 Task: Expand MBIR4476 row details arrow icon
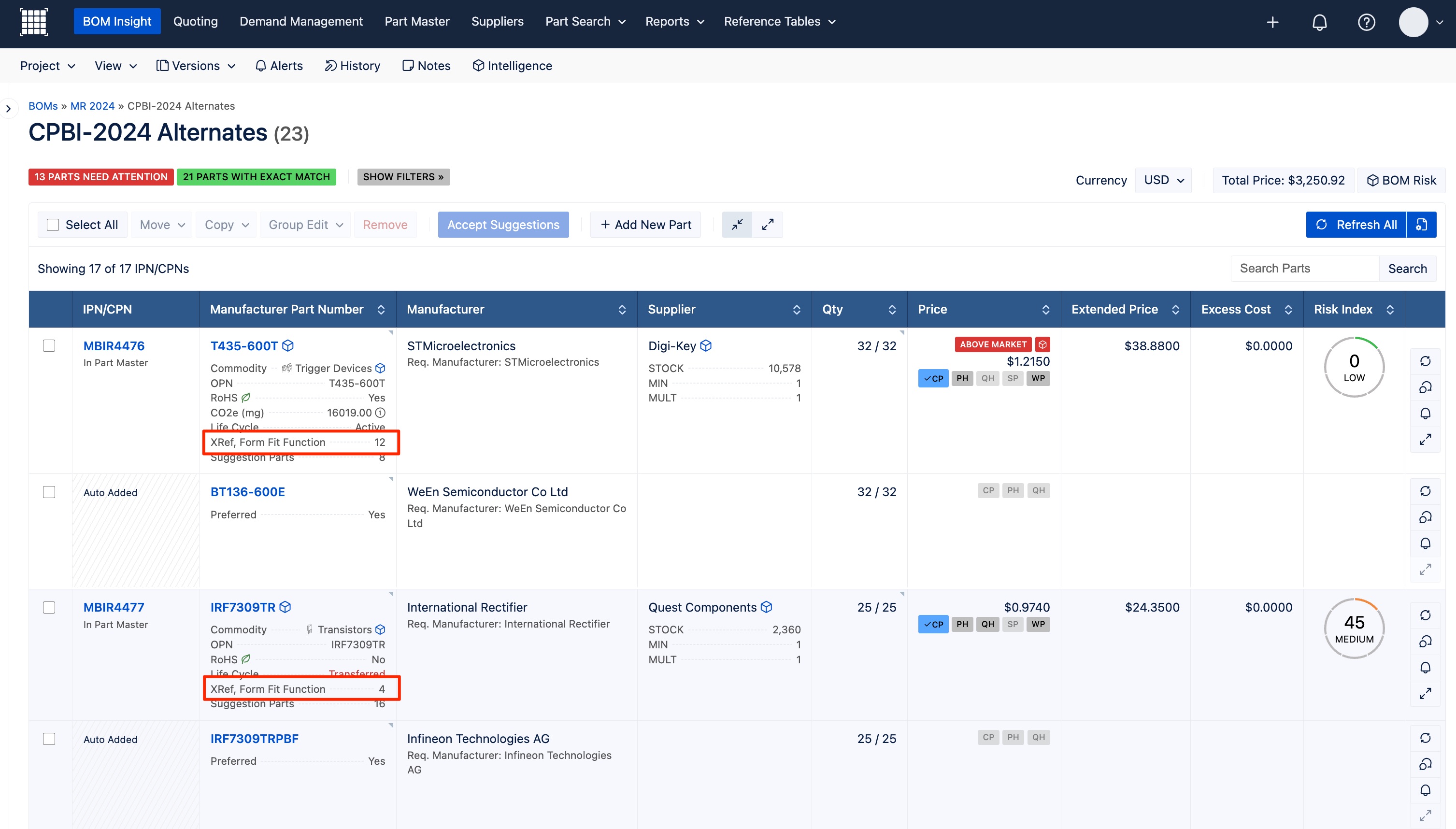pyautogui.click(x=1425, y=440)
